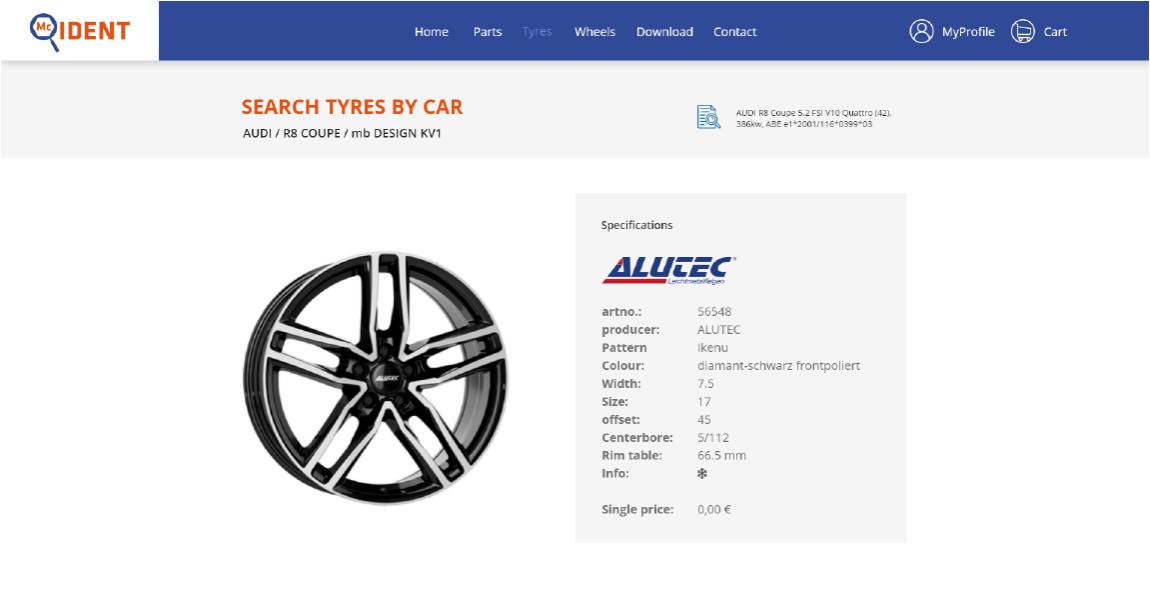Select the article number 56548
The height and width of the screenshot is (600, 1150).
click(714, 312)
